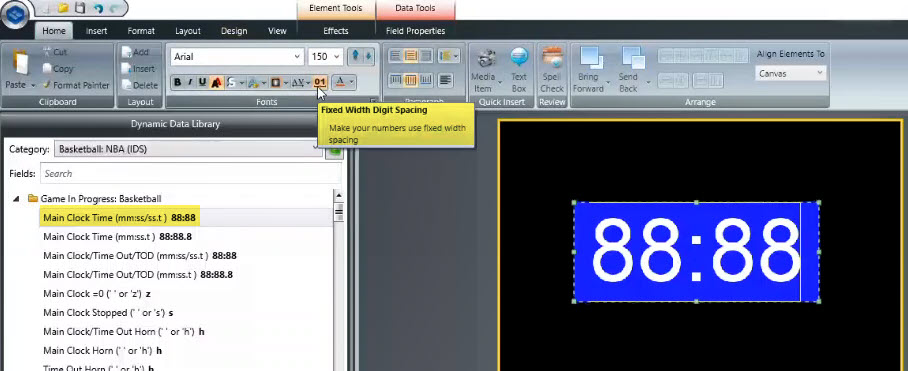908x371 pixels.
Task: Click Add in the Layout group
Action: [135, 52]
